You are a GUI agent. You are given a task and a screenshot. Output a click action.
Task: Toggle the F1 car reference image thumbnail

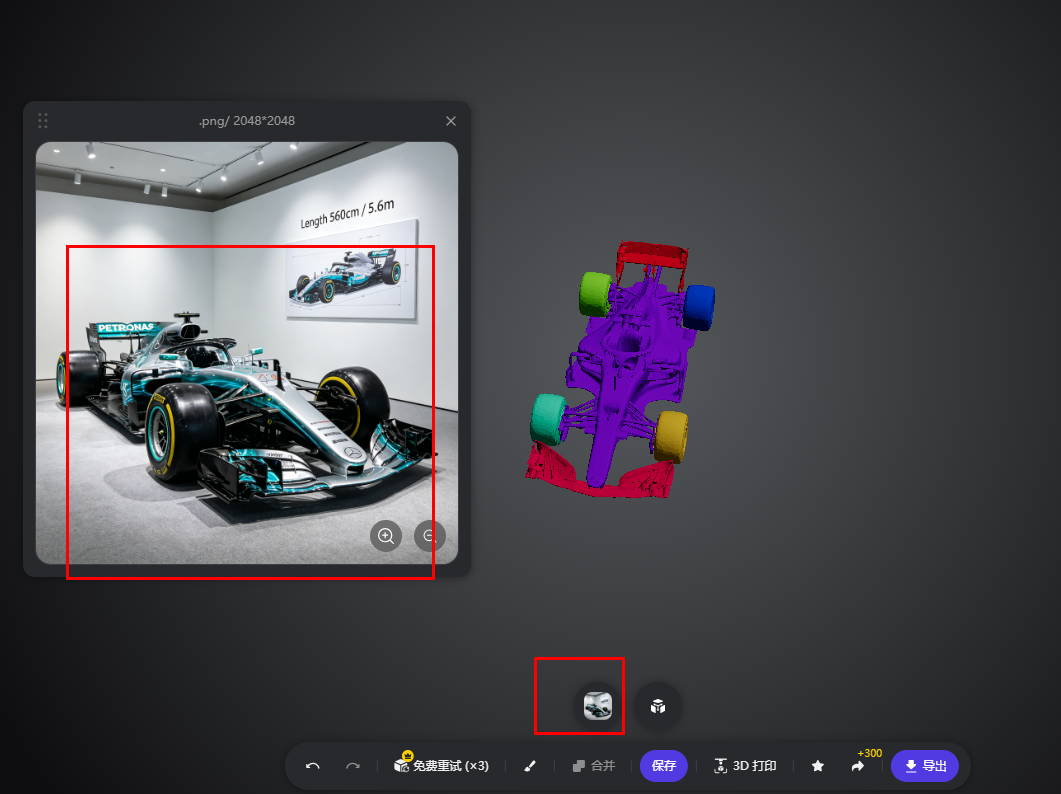(597, 707)
